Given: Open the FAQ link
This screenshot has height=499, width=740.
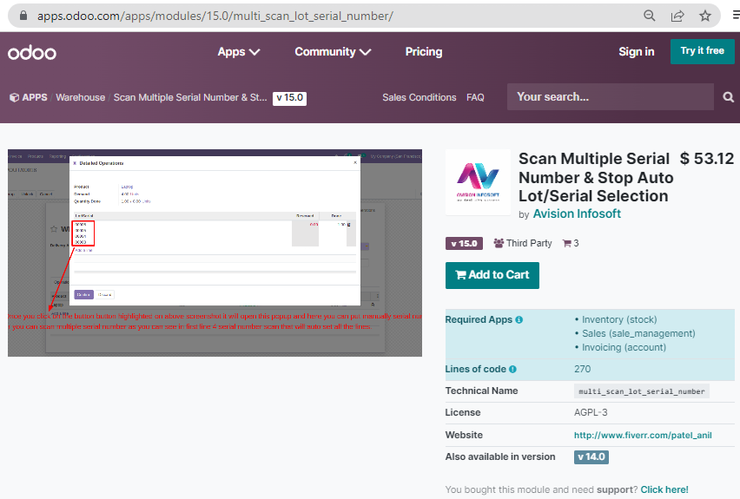Looking at the screenshot, I should (475, 98).
